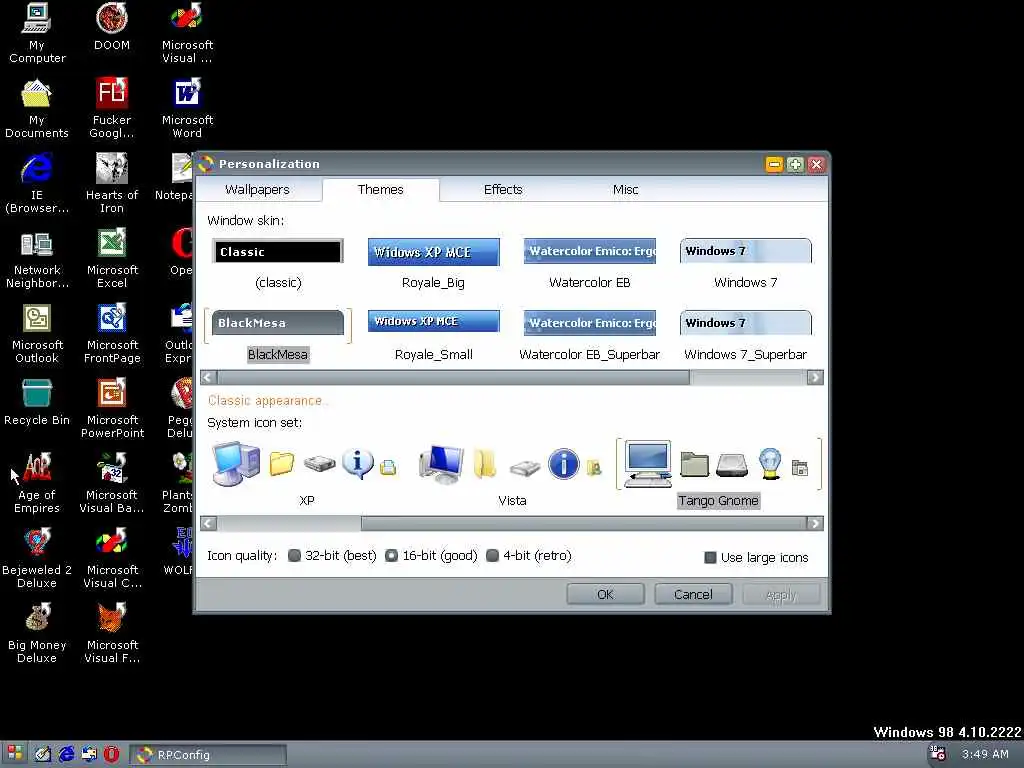Select 16-bit (good) icon quality

(x=431, y=556)
